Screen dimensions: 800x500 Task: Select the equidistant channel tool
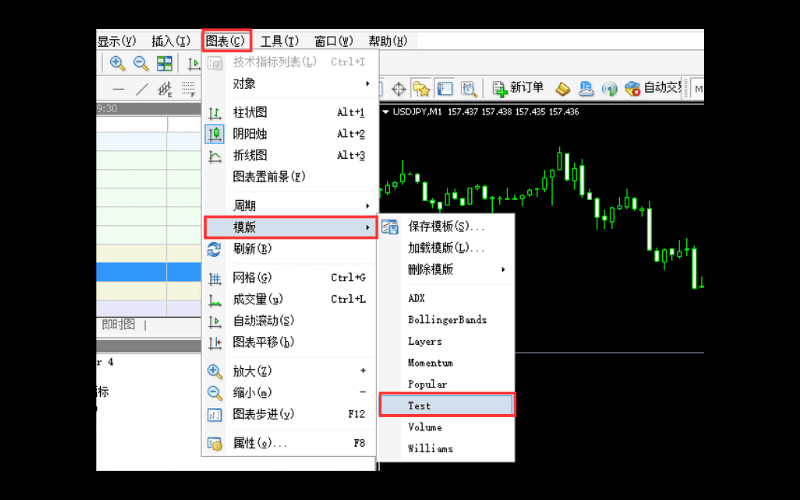pyautogui.click(x=165, y=90)
